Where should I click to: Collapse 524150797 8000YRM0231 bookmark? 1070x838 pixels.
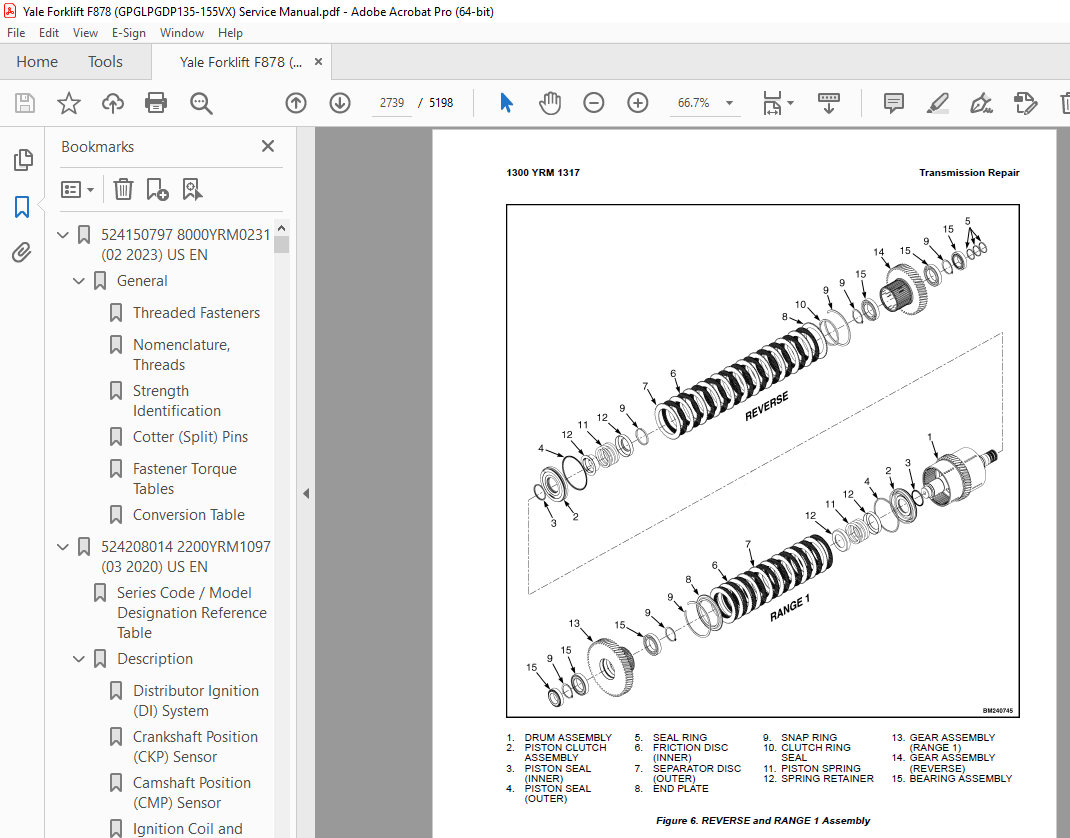click(x=63, y=235)
